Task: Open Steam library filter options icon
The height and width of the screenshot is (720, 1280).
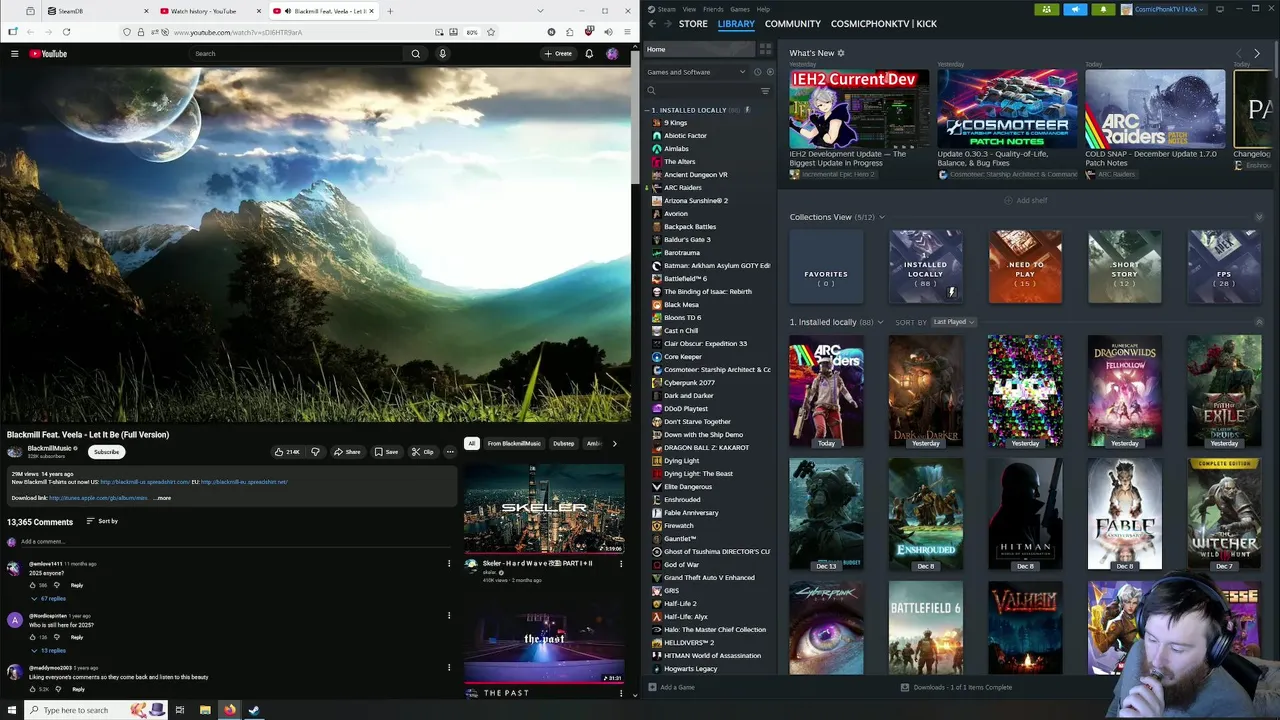Action: tap(765, 91)
